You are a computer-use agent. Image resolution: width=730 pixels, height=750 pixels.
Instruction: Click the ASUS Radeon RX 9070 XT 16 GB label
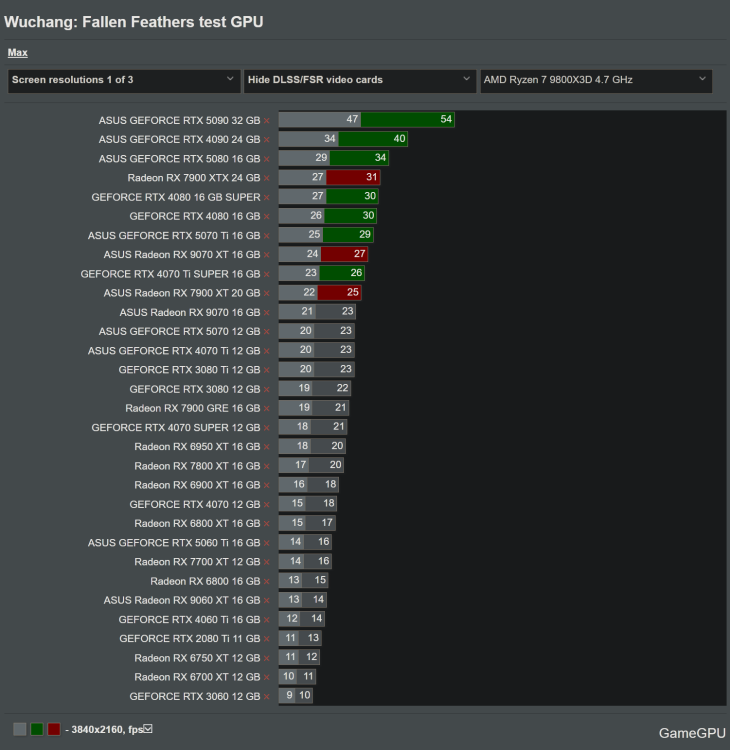point(182,255)
